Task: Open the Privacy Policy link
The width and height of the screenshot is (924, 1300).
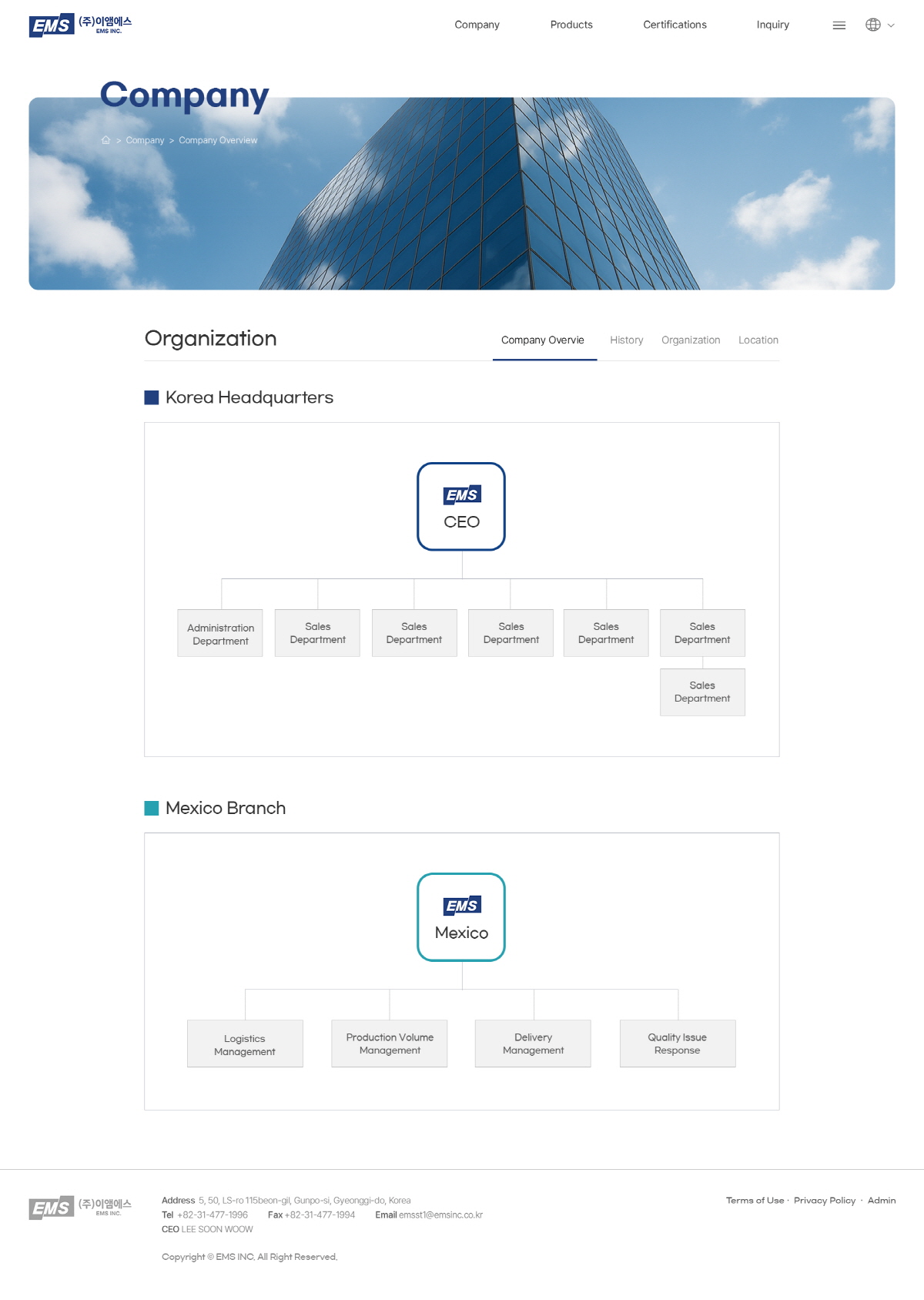Action: tap(825, 1201)
